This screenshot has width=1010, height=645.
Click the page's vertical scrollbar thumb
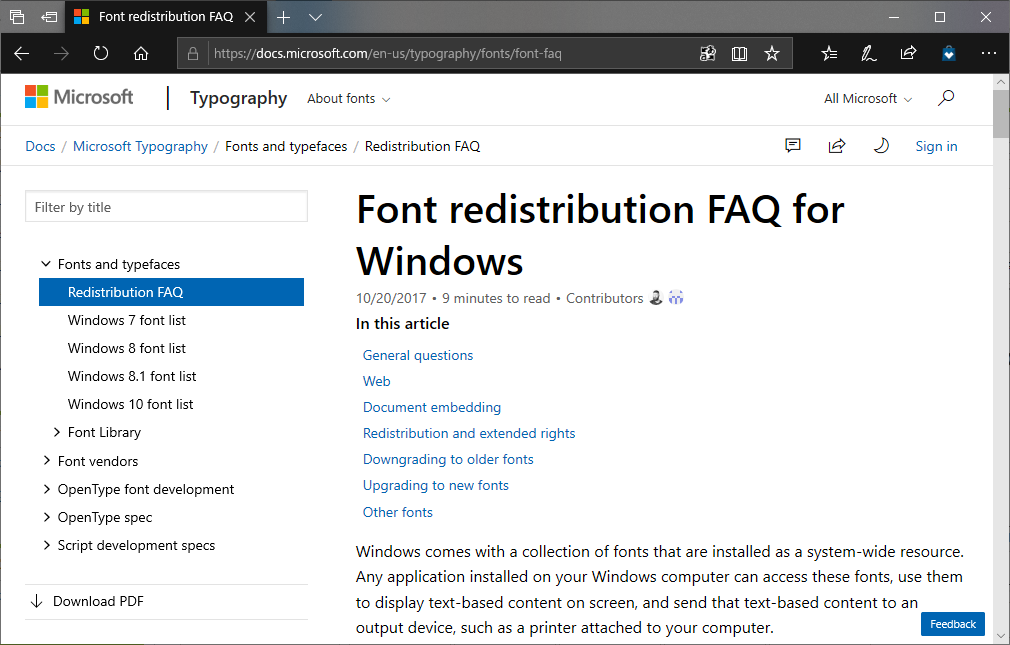1001,112
